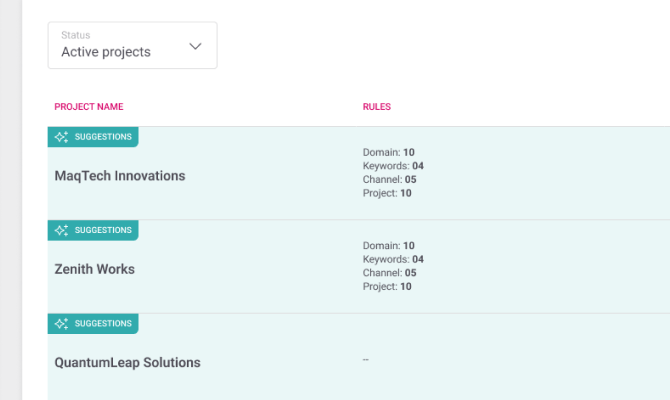This screenshot has width=670, height=400.
Task: Open the MaqTech Innovations project
Action: point(119,176)
